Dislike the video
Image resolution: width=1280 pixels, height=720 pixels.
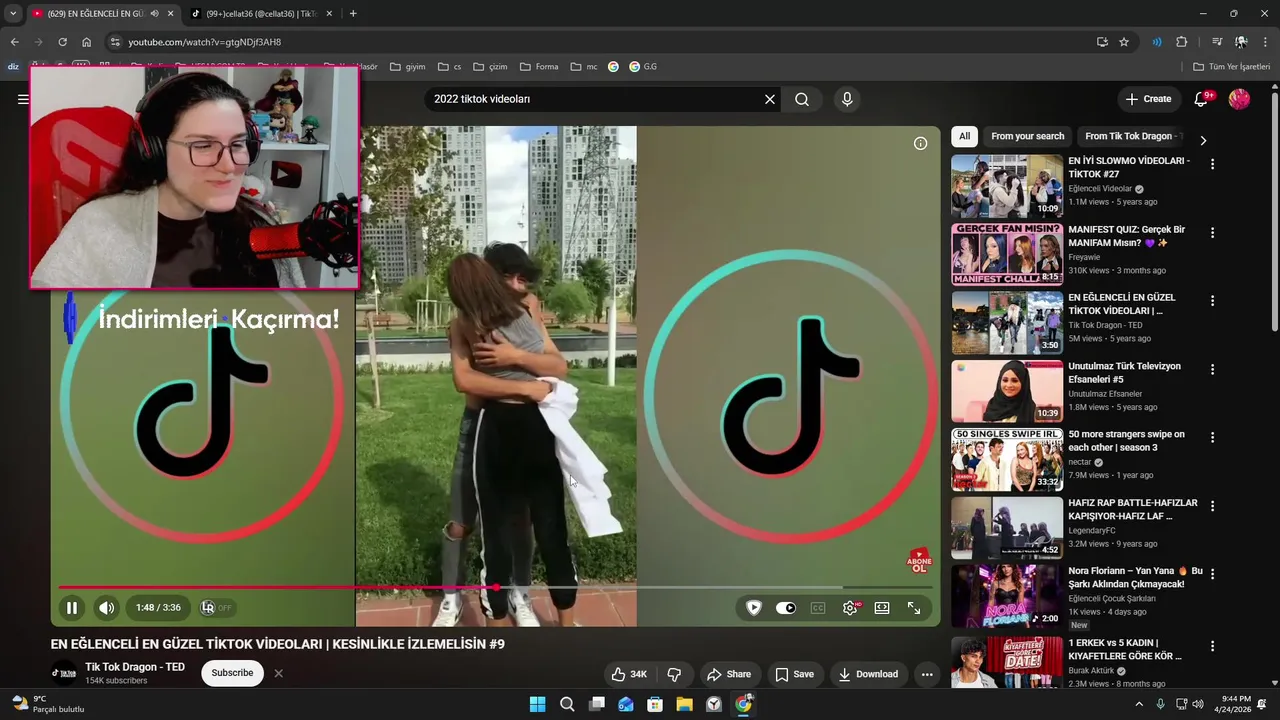(x=674, y=674)
